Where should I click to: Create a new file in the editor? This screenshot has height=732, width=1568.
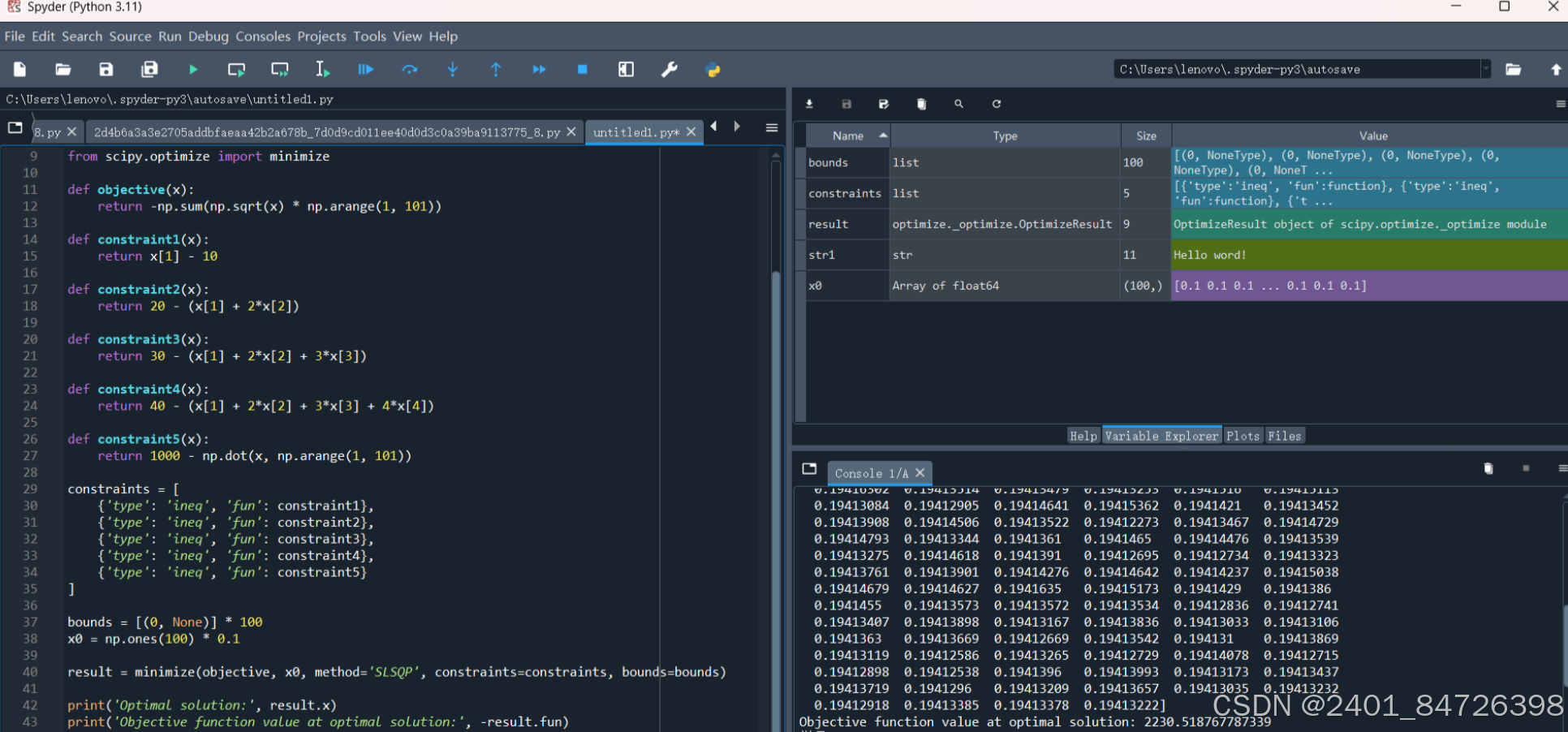[20, 70]
